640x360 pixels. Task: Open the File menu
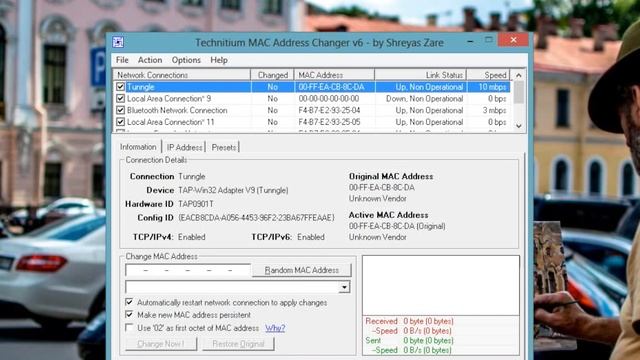(x=122, y=60)
